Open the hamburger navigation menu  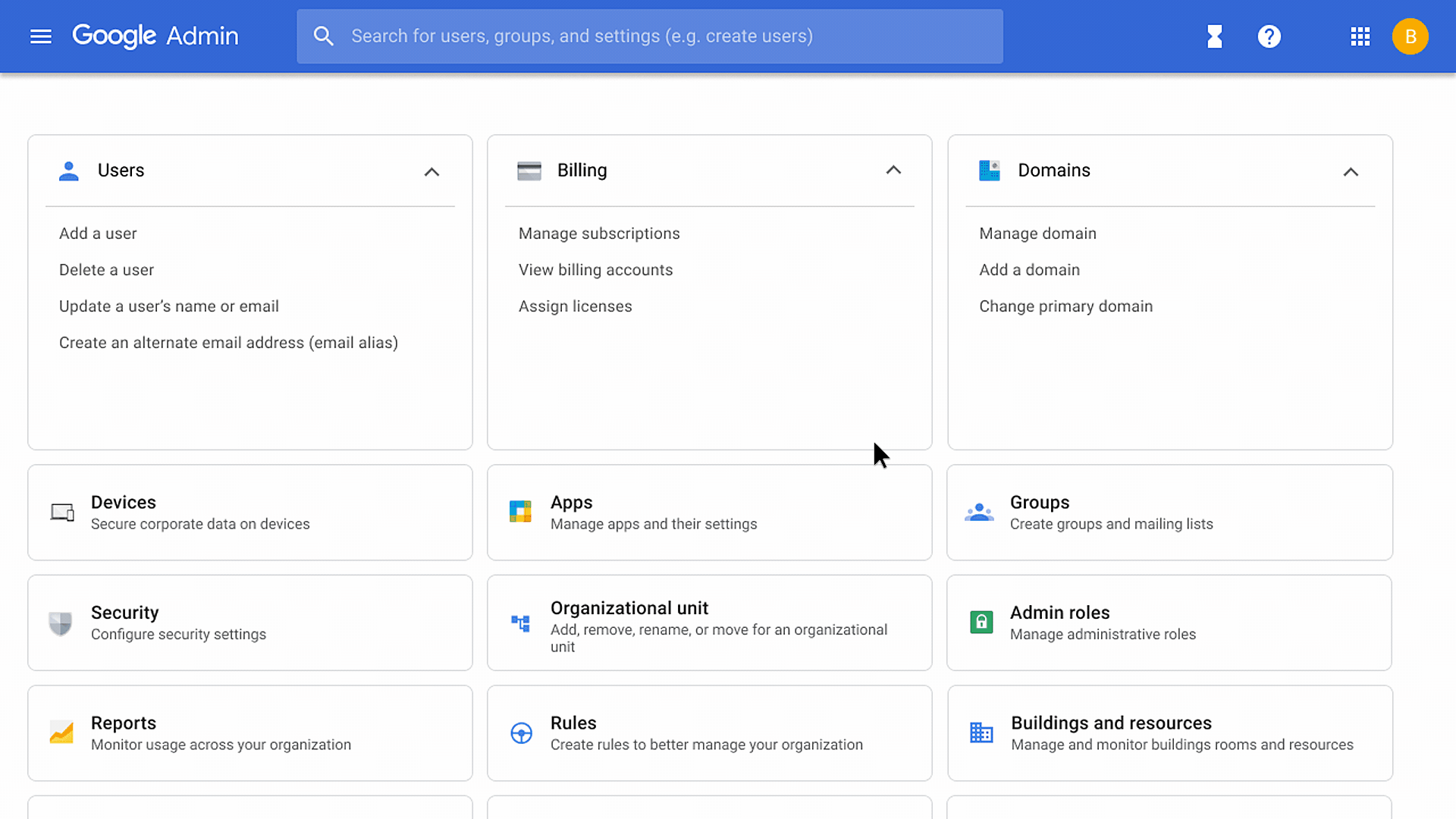click(40, 36)
